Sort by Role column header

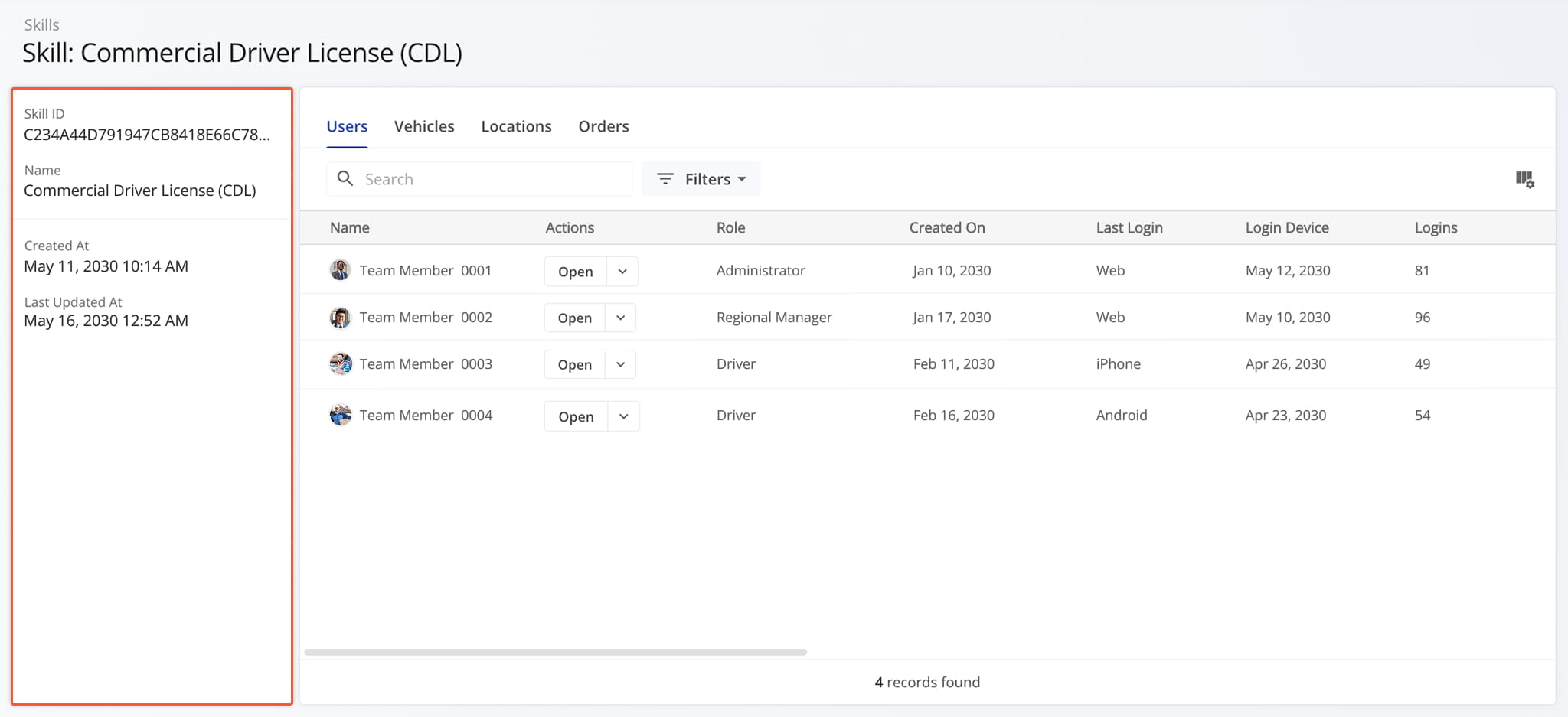(x=731, y=227)
